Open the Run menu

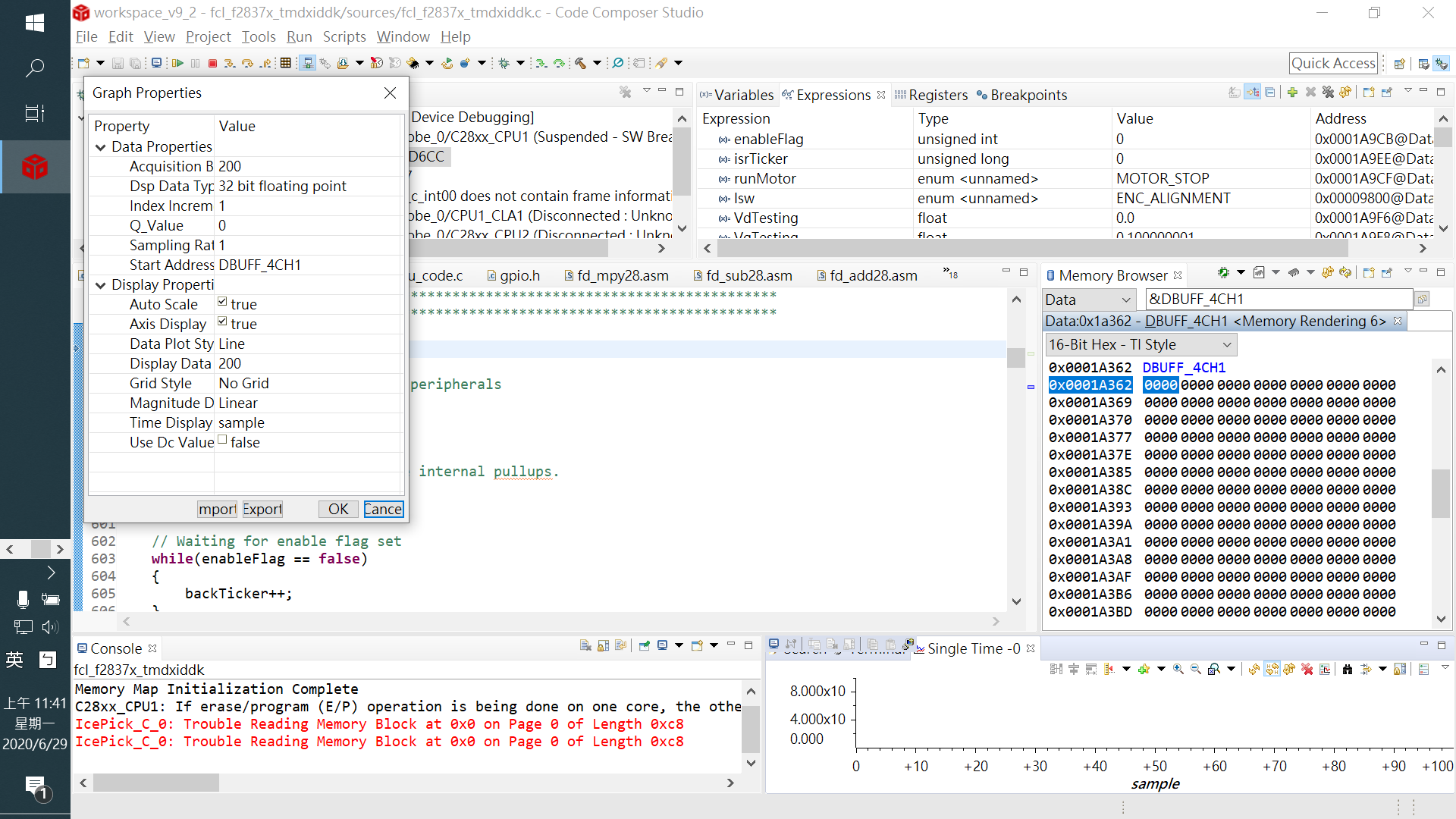(299, 36)
